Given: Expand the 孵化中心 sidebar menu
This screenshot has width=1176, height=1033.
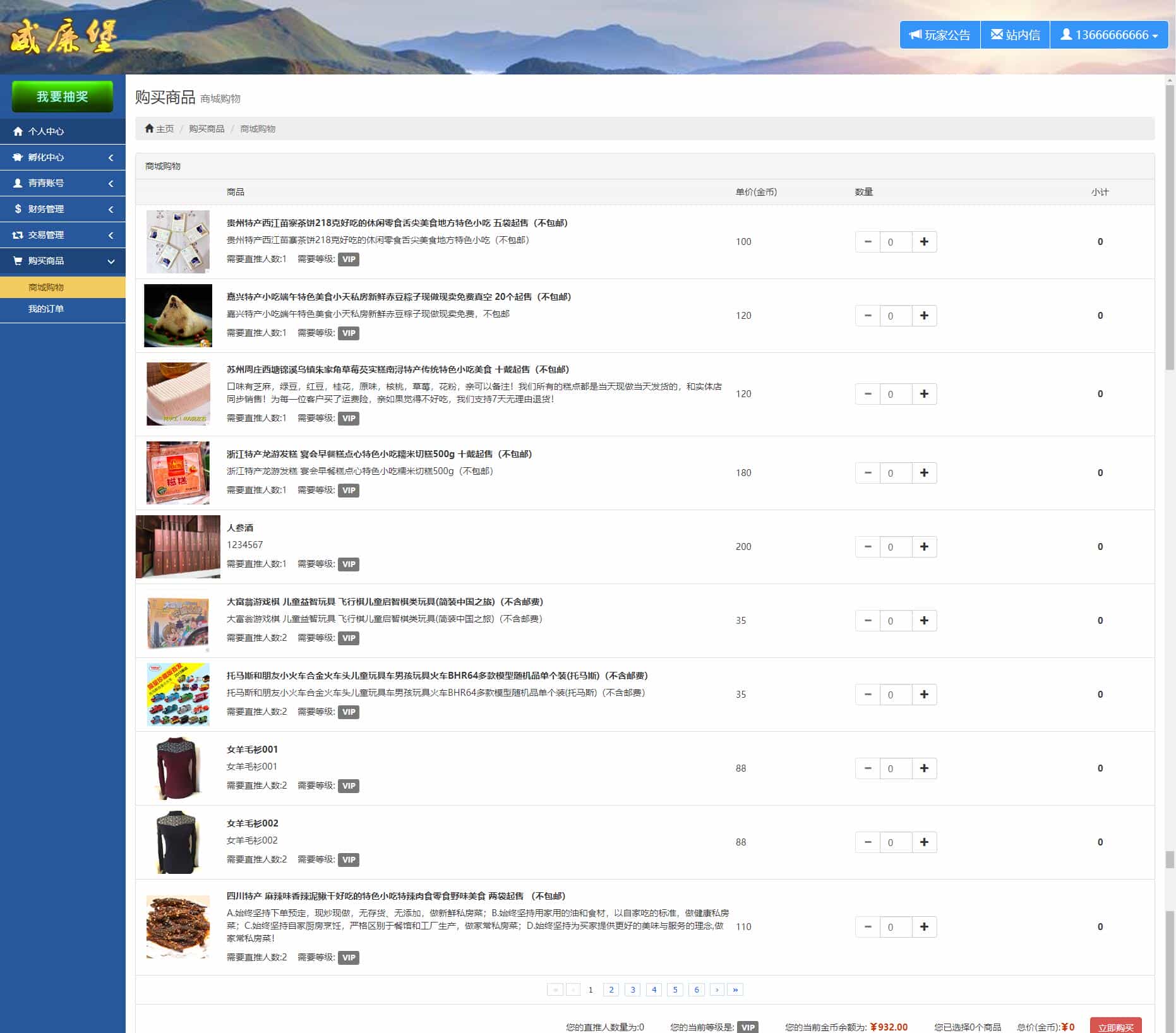Looking at the screenshot, I should (63, 157).
